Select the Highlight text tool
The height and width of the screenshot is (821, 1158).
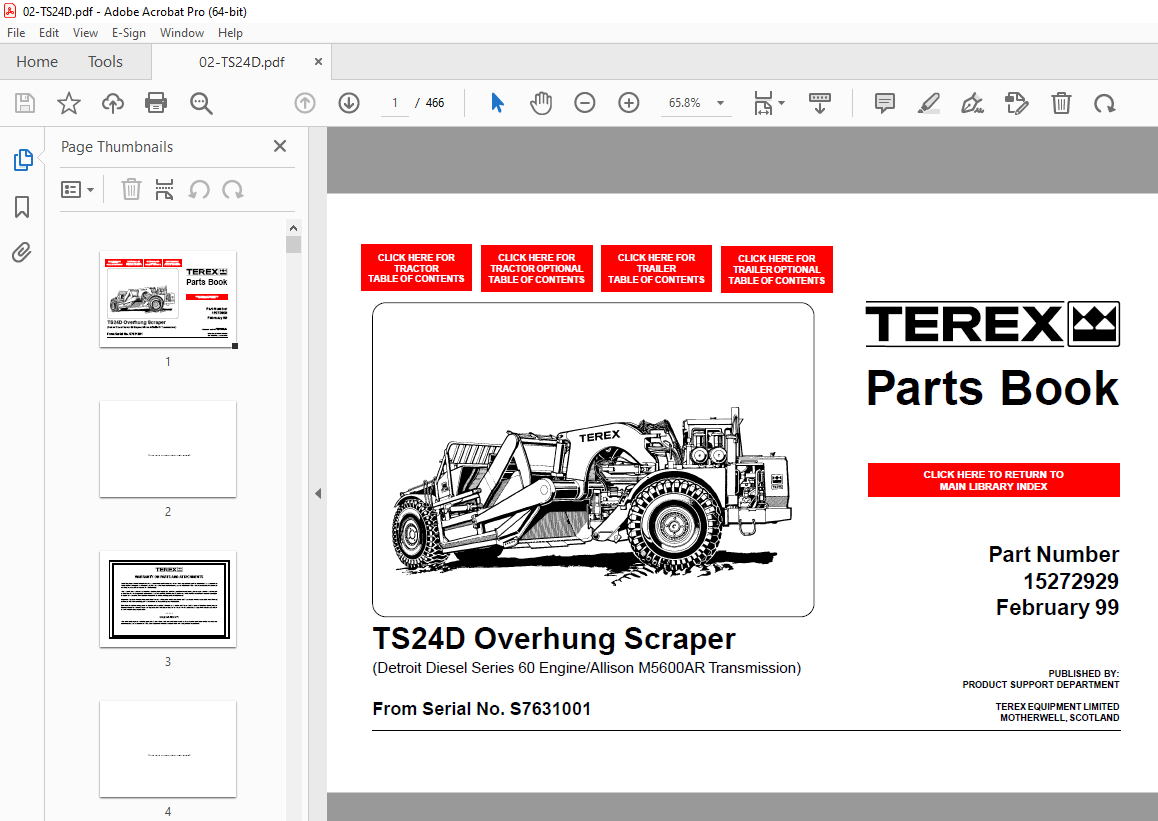(x=928, y=103)
